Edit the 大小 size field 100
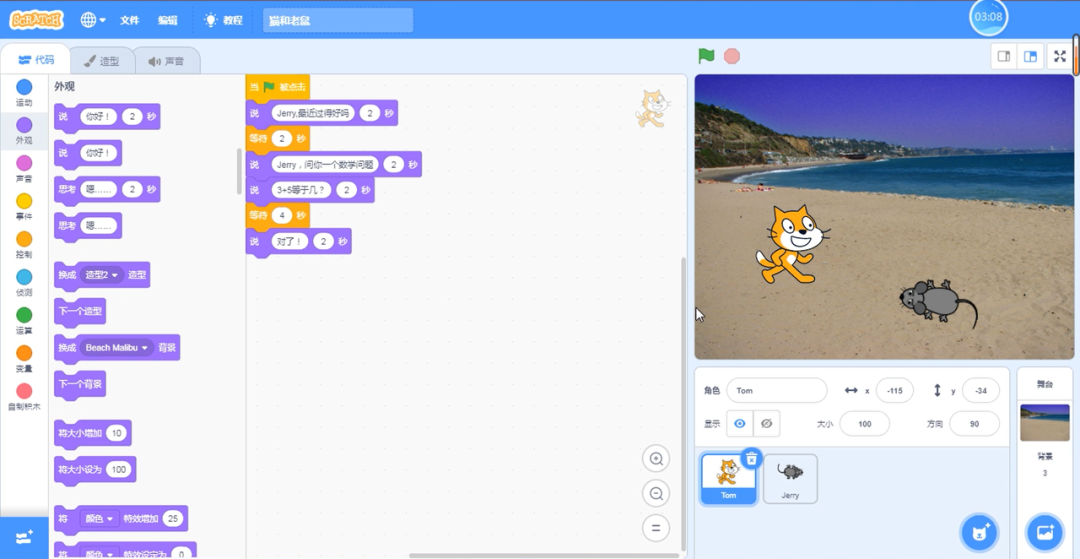Image resolution: width=1080 pixels, height=559 pixels. coord(864,424)
